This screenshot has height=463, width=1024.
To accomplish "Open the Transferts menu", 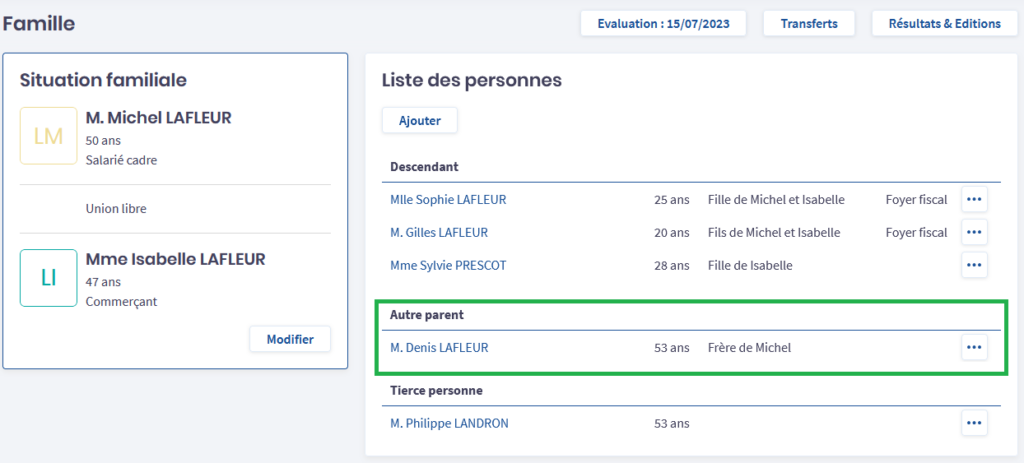I will pyautogui.click(x=809, y=23).
